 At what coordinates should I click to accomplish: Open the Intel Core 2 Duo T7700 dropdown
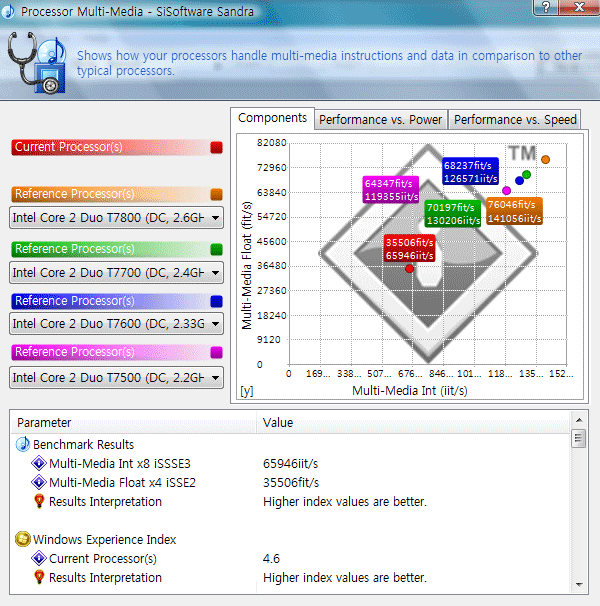coord(116,273)
